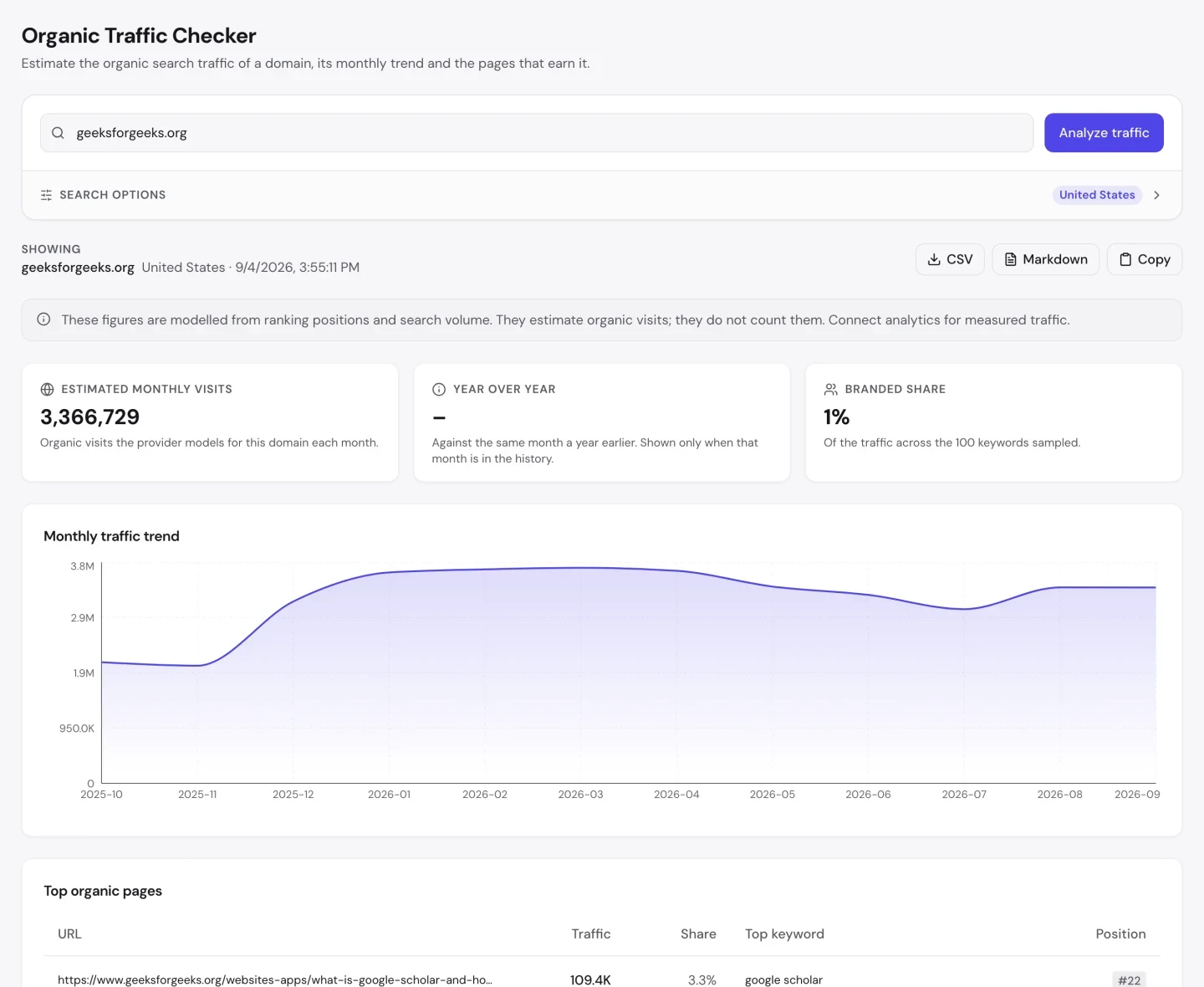Click the Top organic pages heading
The width and height of the screenshot is (1204, 987).
pos(103,891)
